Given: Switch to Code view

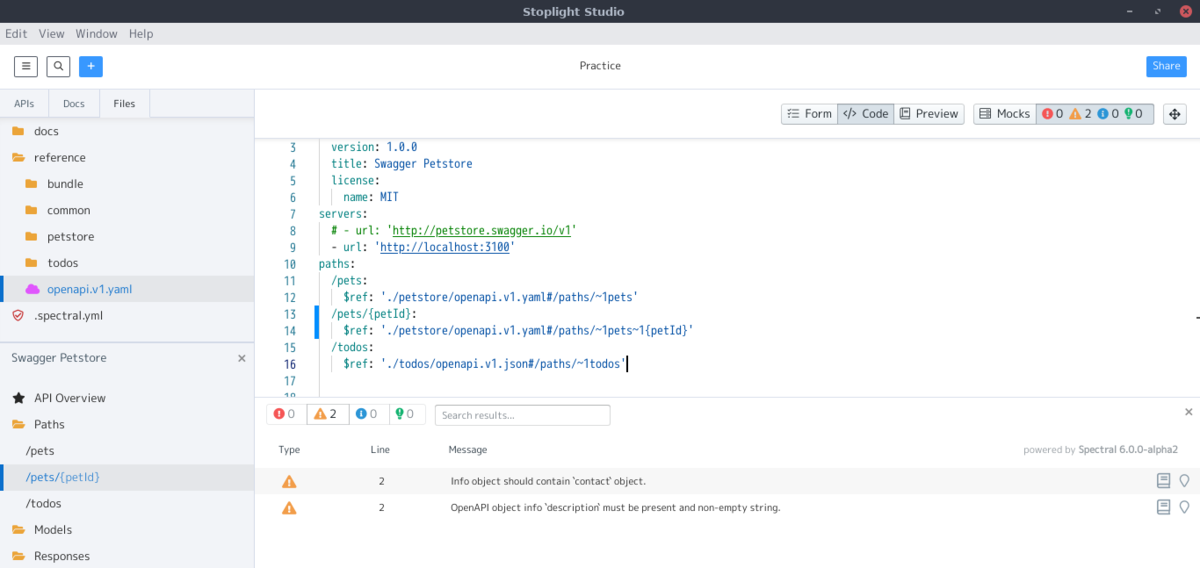Looking at the screenshot, I should (x=866, y=114).
